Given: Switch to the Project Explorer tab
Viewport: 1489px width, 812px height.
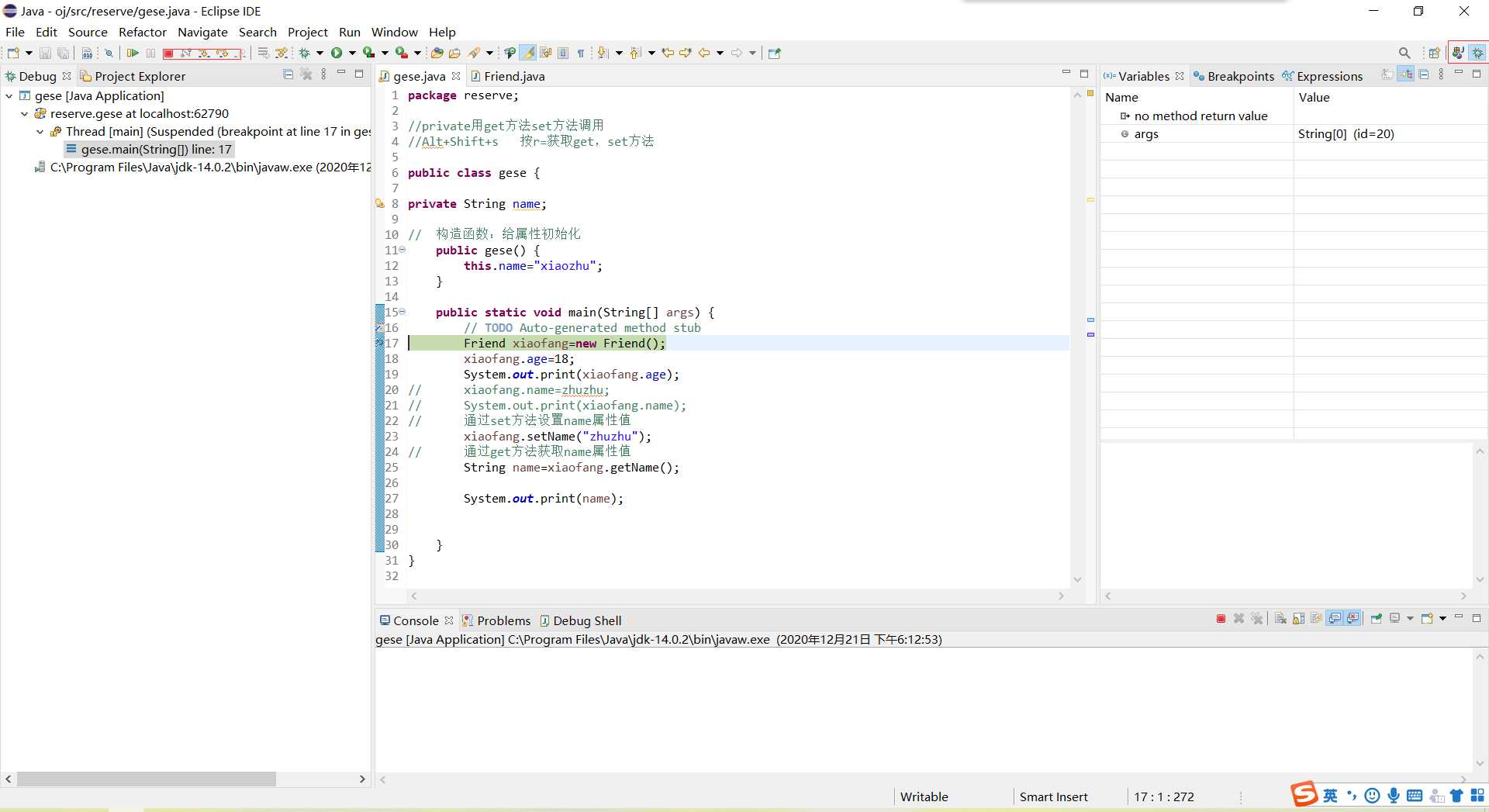Looking at the screenshot, I should (133, 76).
